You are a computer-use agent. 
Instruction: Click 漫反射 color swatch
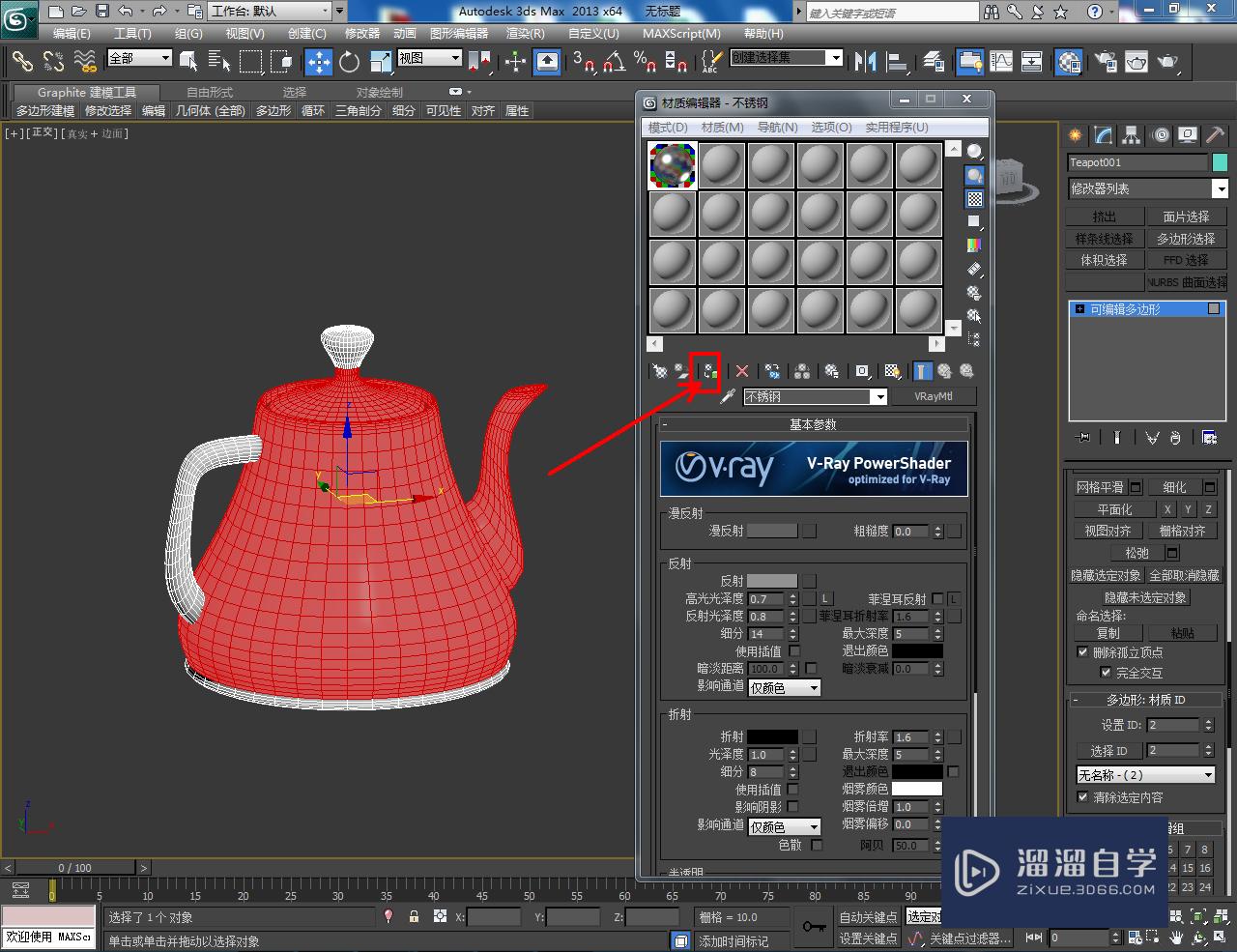772,531
